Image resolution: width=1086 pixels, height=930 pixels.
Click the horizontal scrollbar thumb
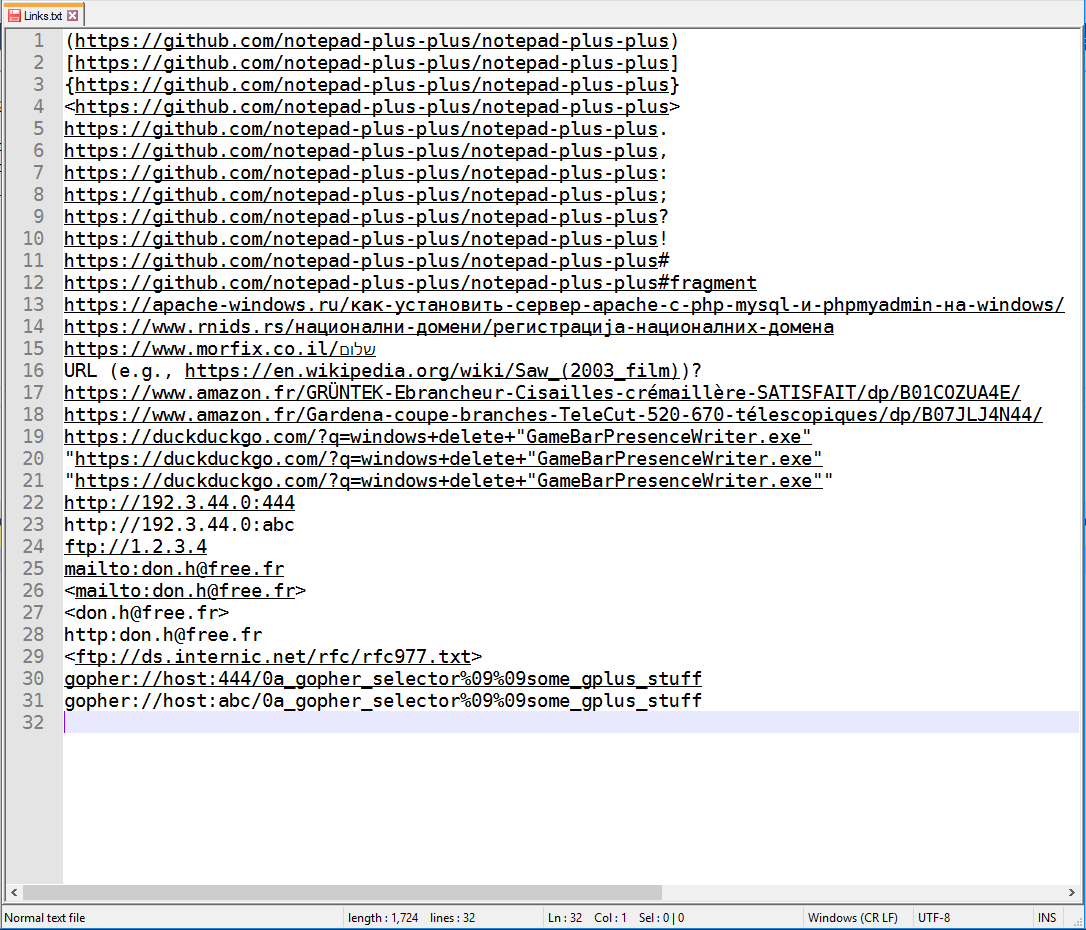[342, 893]
